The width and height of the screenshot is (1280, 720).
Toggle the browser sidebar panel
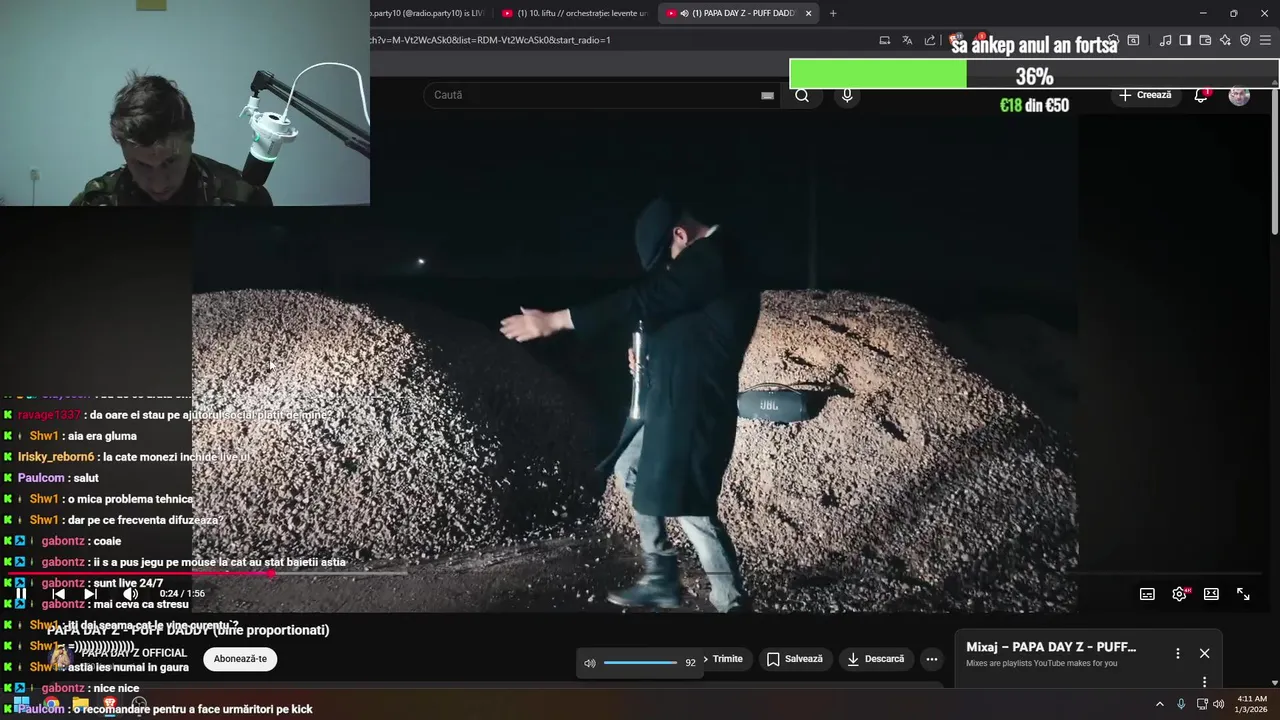coord(1185,40)
